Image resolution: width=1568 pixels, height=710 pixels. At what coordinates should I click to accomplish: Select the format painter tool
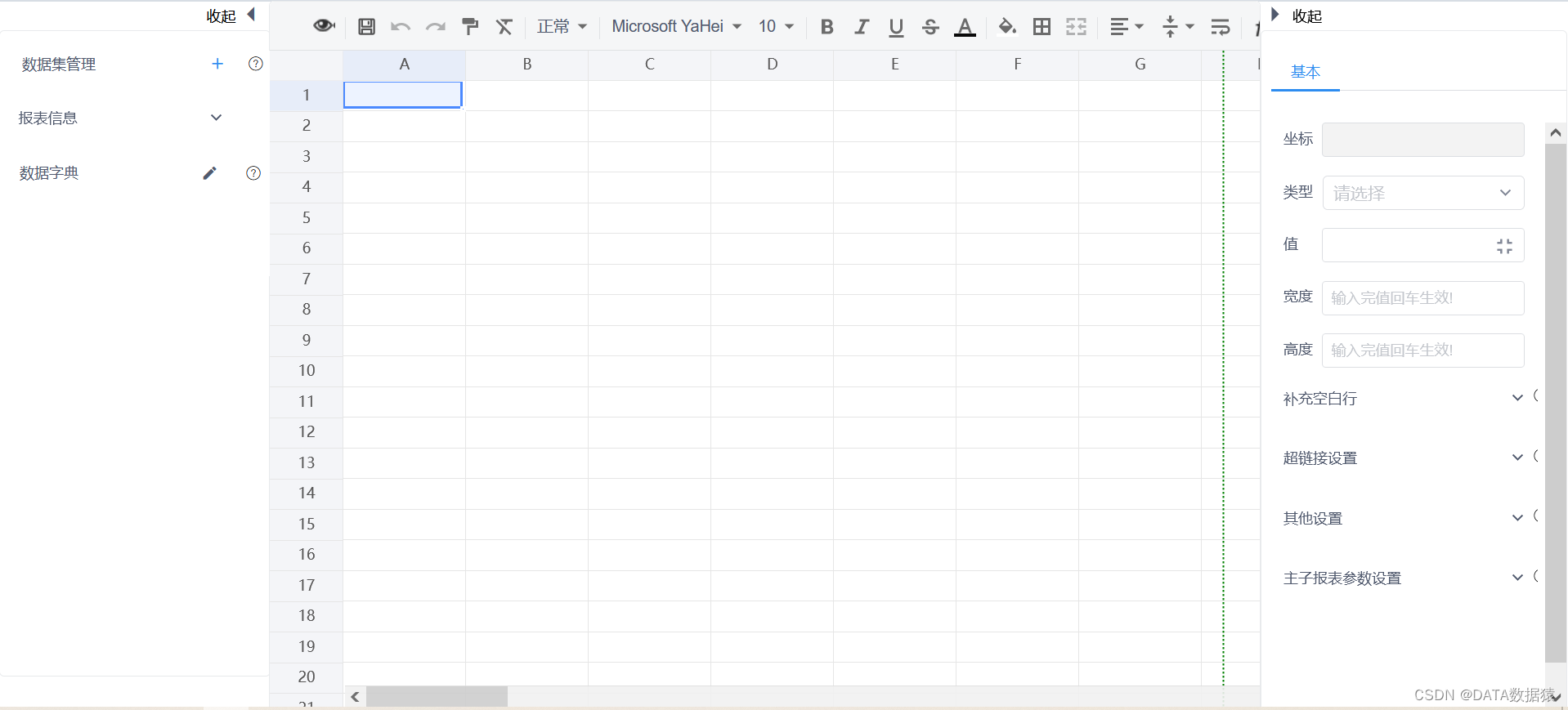tap(470, 27)
